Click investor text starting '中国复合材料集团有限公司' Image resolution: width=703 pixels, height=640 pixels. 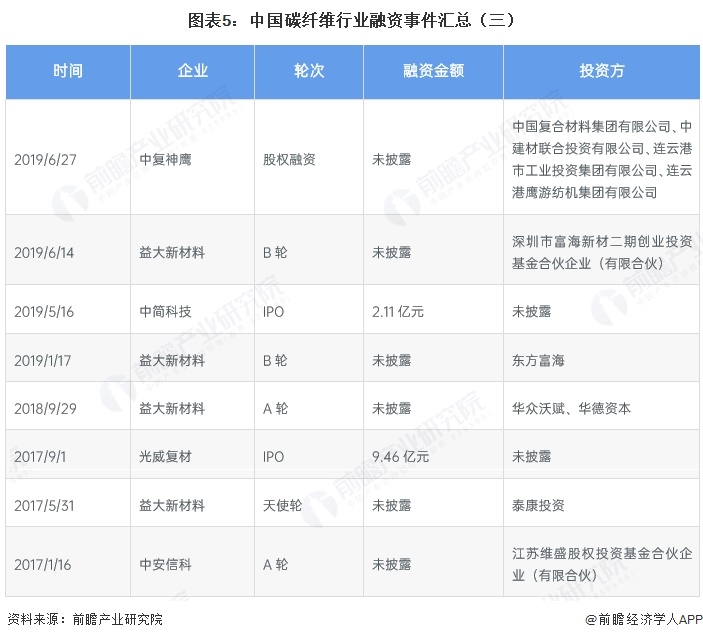(x=602, y=160)
